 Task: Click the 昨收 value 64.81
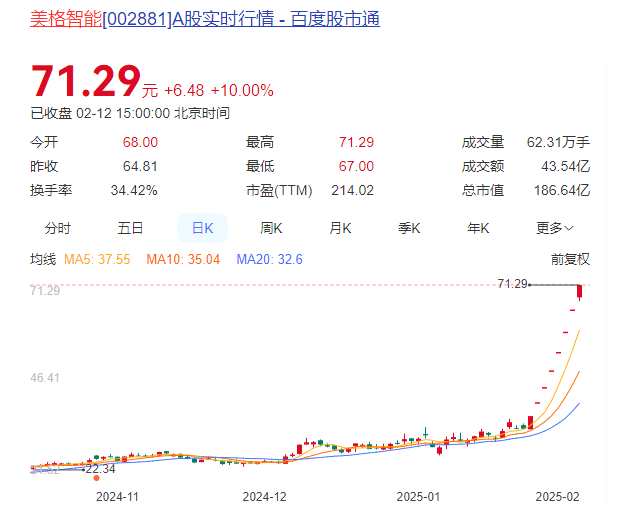point(140,166)
